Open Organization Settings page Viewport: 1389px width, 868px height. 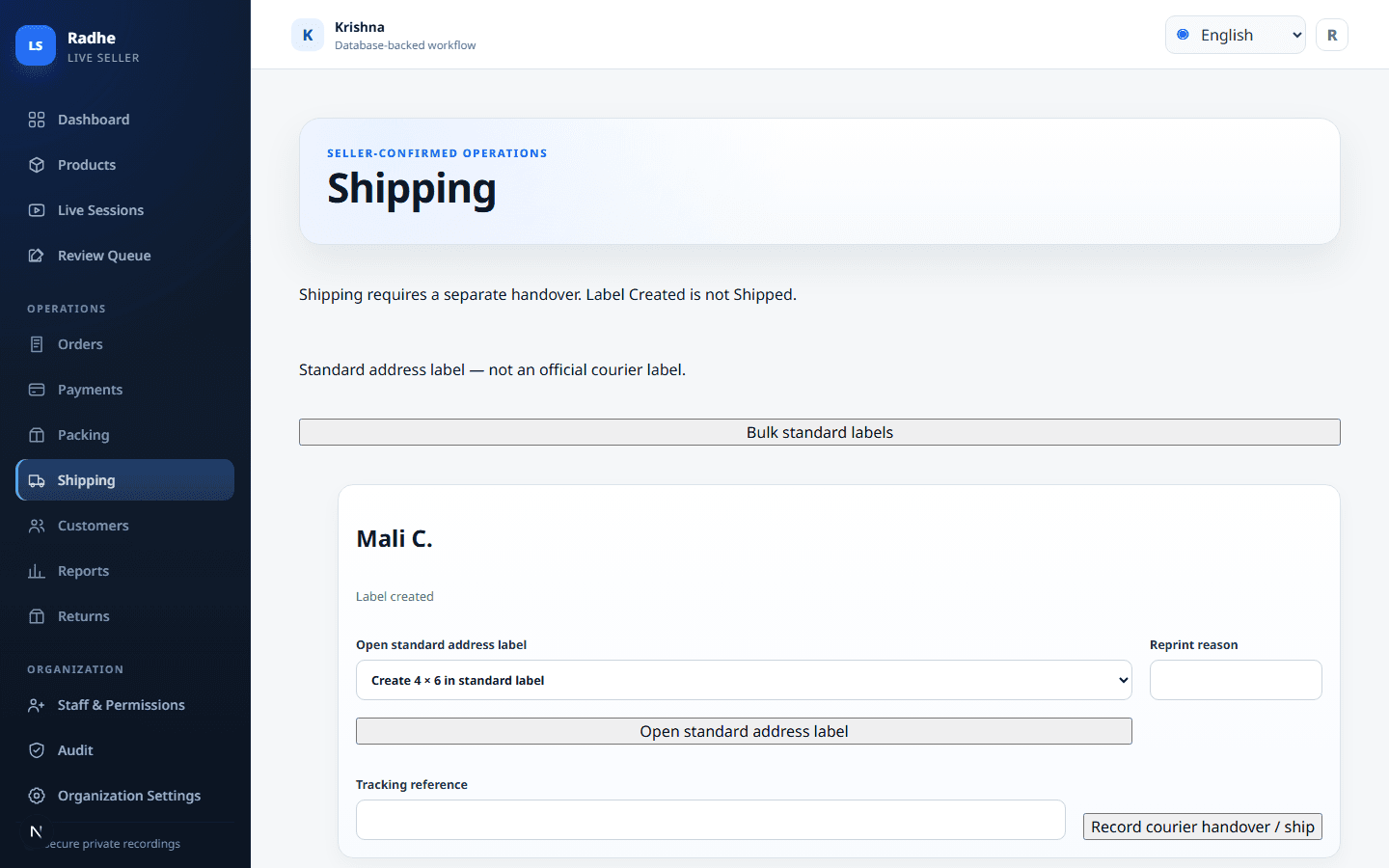point(124,796)
